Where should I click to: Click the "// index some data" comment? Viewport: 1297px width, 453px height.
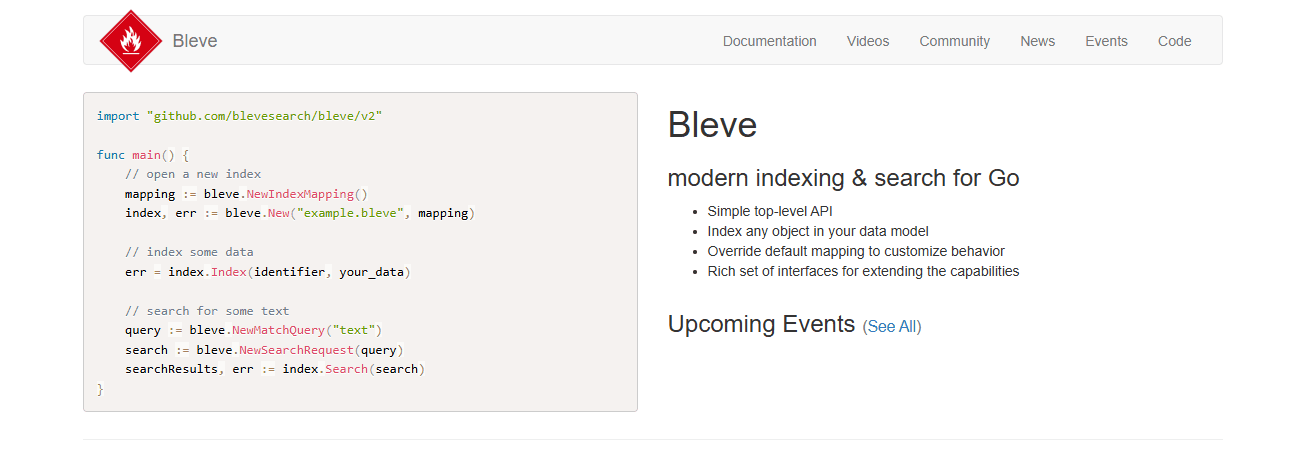[x=189, y=252]
